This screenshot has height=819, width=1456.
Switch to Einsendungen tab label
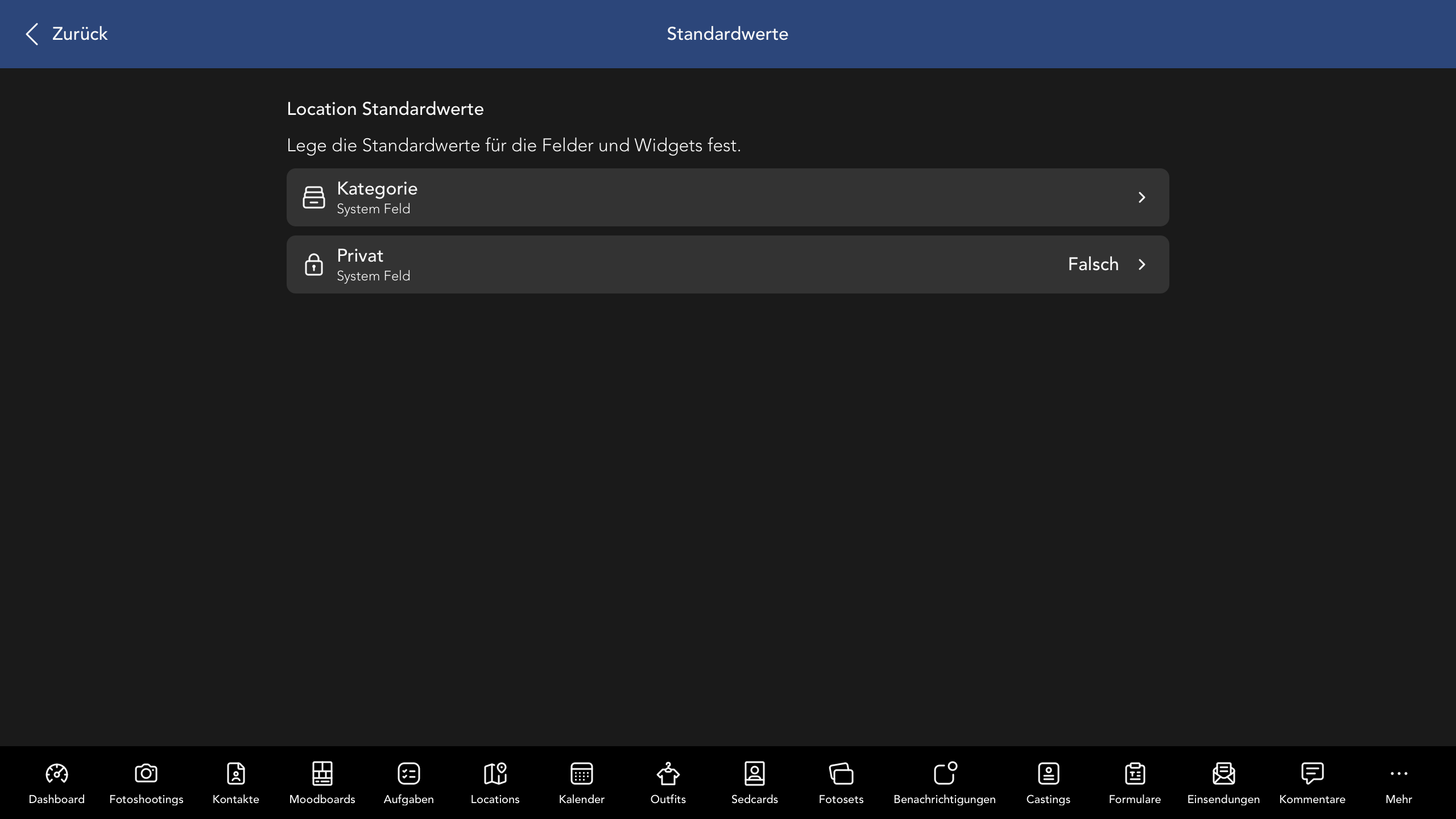(1224, 799)
